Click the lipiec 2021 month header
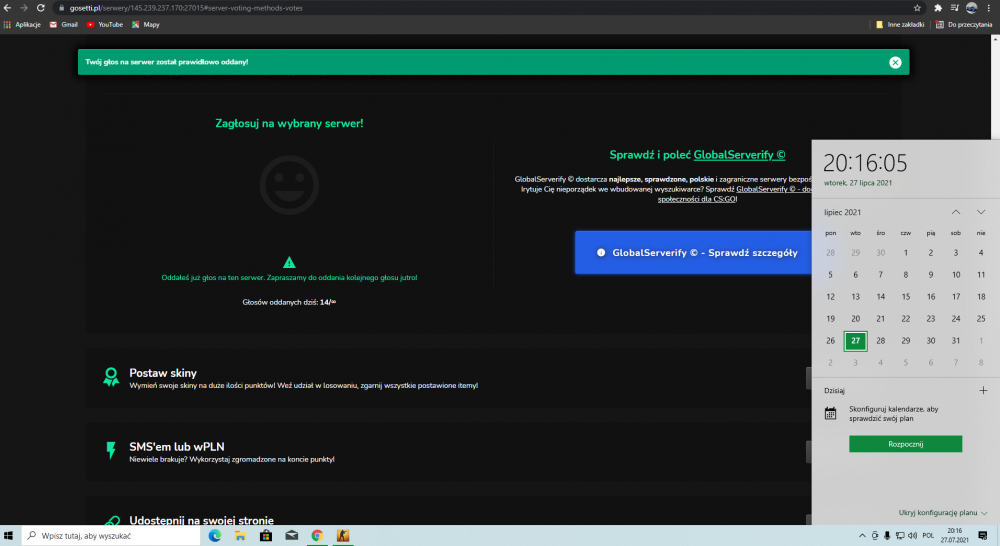The width and height of the screenshot is (1000, 546). pyautogui.click(x=842, y=212)
